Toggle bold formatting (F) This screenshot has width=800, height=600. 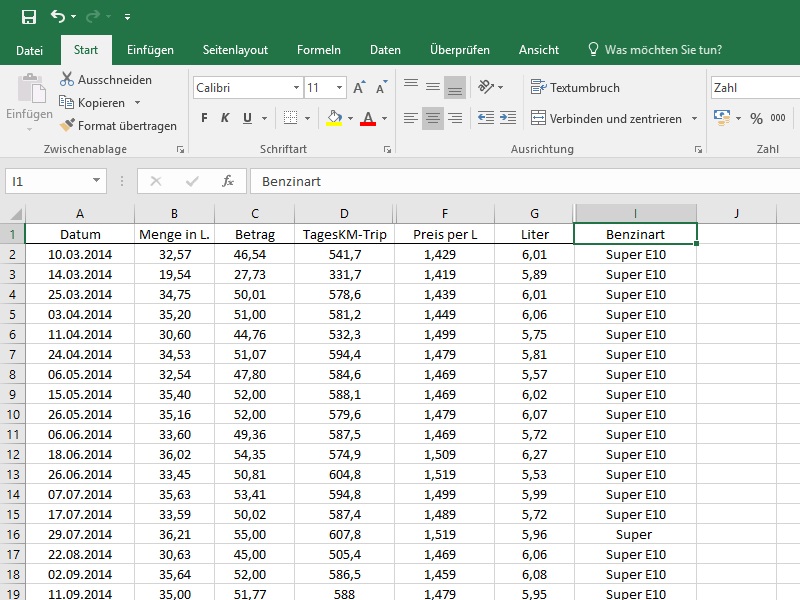(204, 118)
